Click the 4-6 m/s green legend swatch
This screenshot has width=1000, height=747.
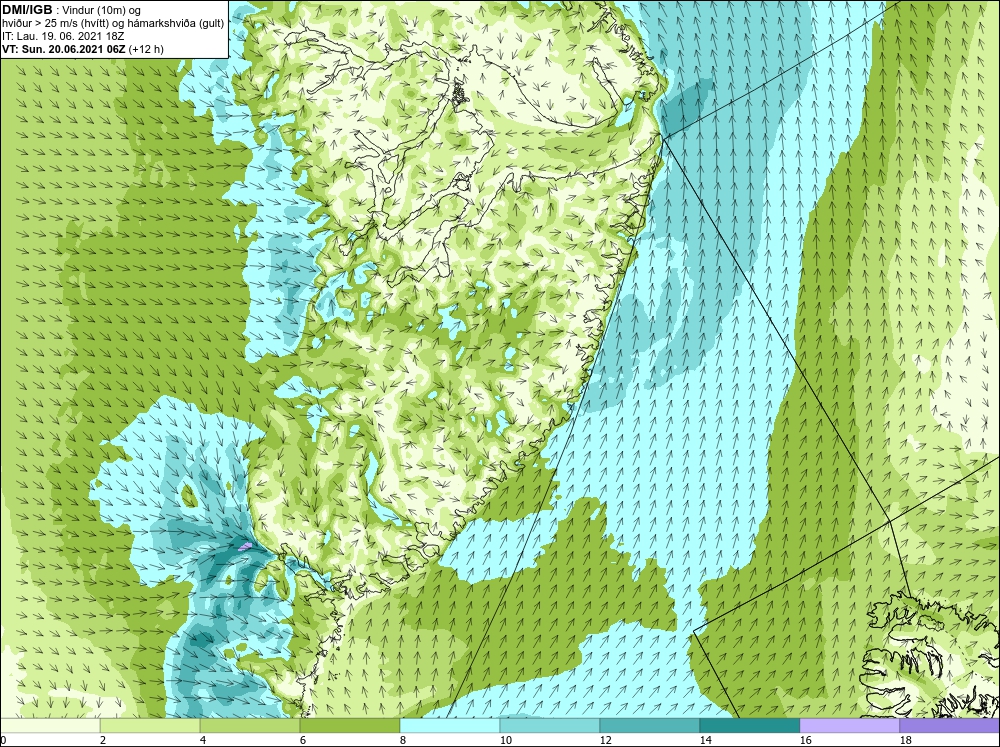point(250,725)
